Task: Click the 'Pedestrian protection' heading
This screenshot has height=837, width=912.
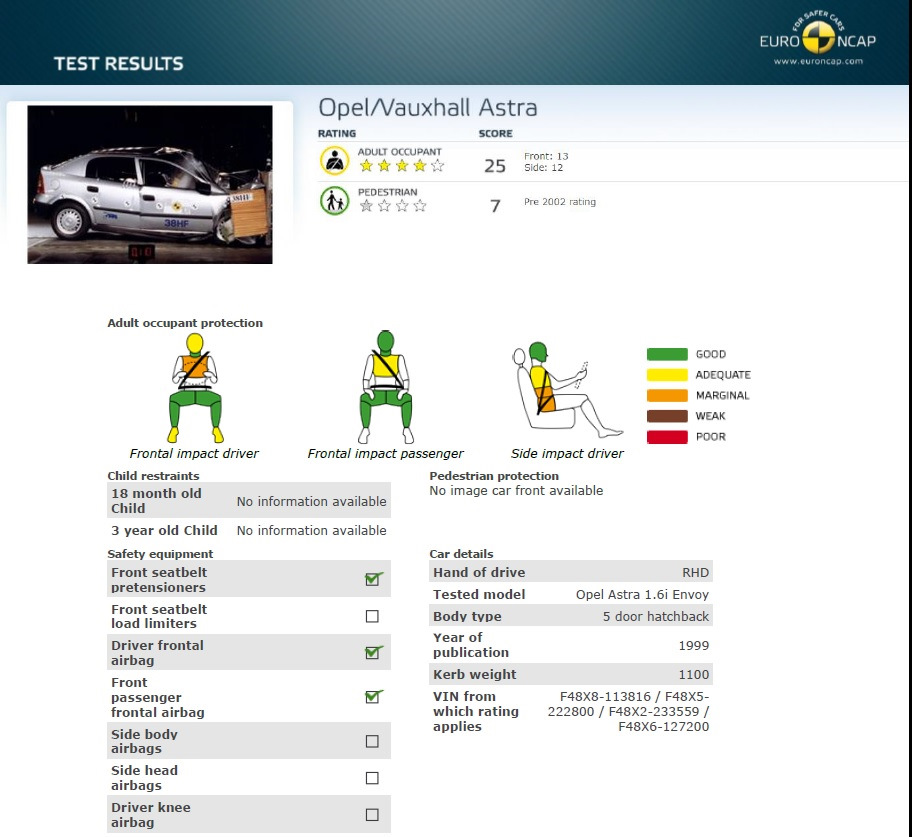Action: 494,476
